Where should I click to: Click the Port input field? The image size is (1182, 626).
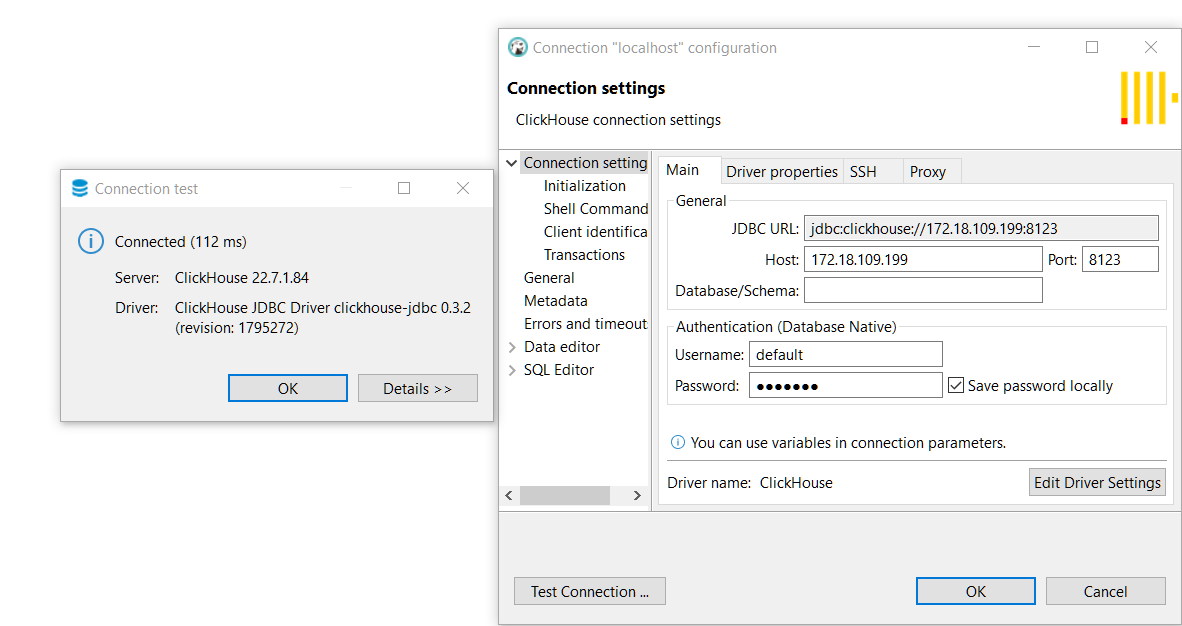[x=1120, y=259]
